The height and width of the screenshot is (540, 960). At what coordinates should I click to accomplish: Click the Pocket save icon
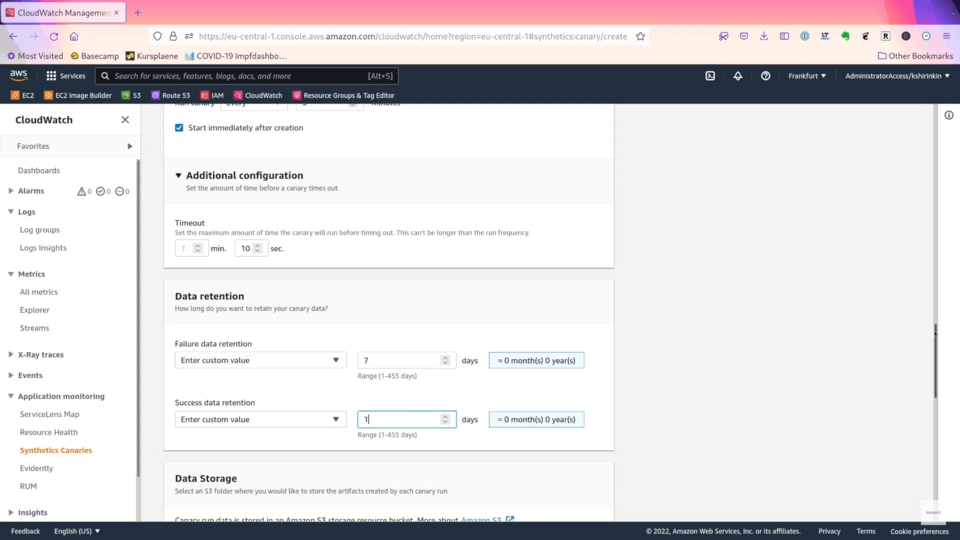pyautogui.click(x=744, y=36)
